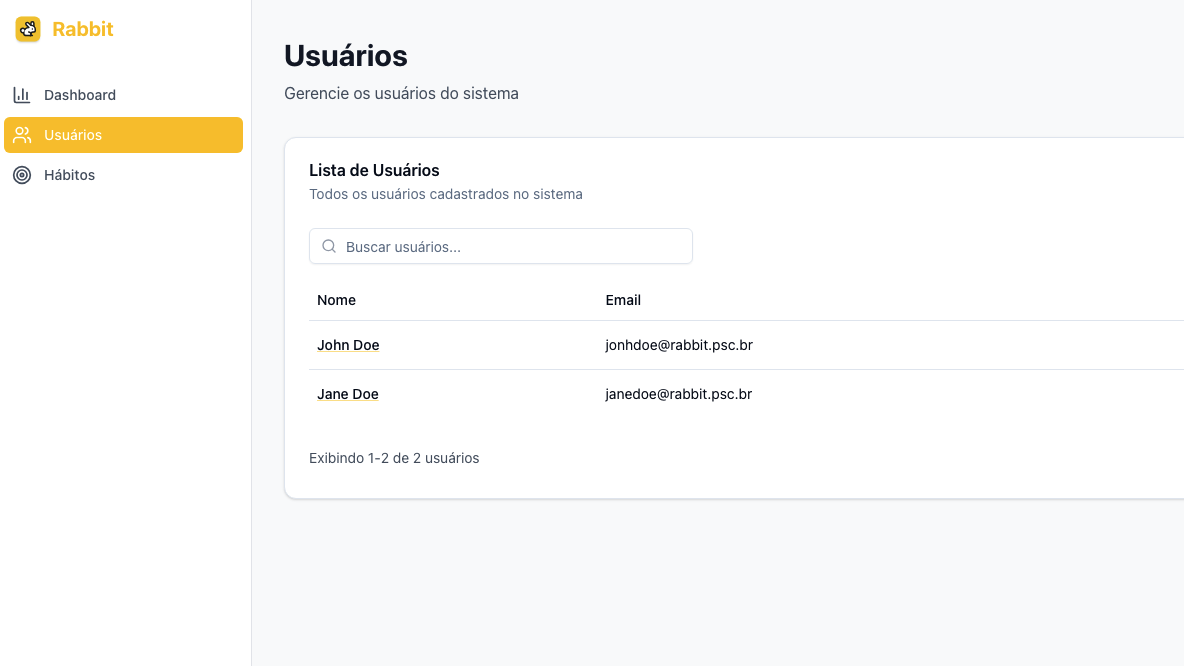Click the janedoe@rabbit.psc.br email cell

[679, 394]
